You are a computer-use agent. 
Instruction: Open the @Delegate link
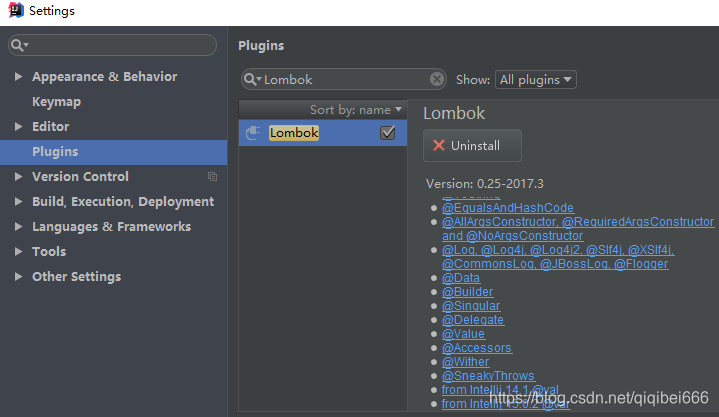(473, 320)
